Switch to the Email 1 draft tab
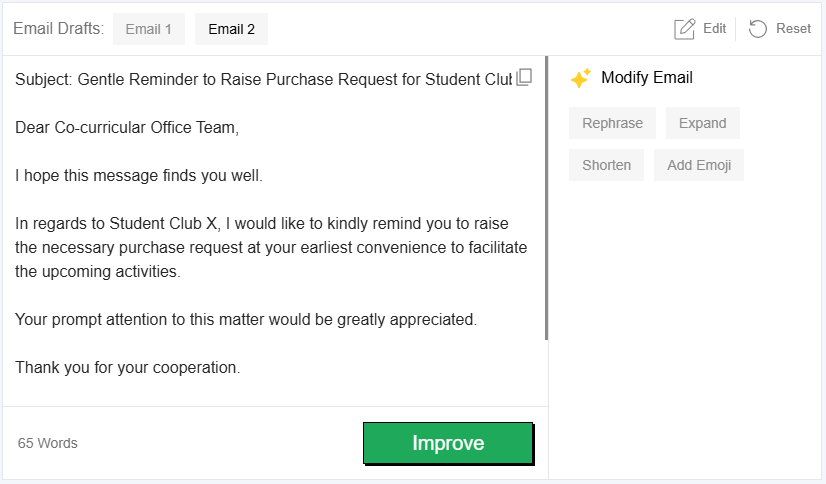 [149, 29]
